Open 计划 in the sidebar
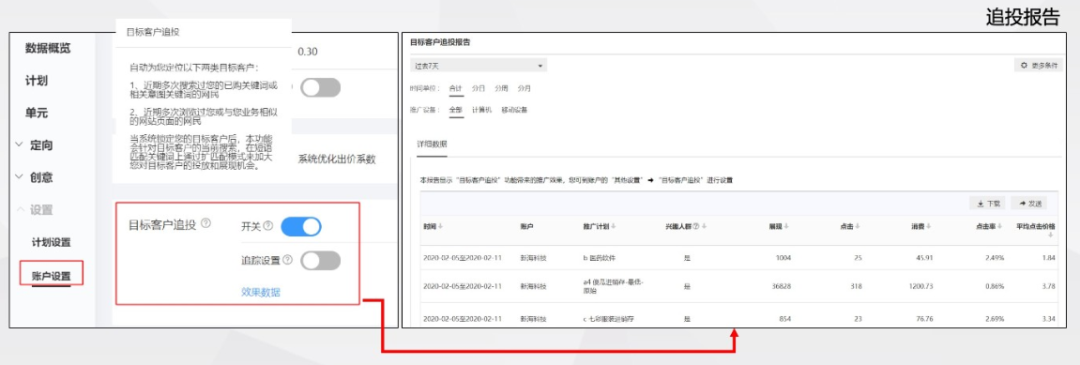The image size is (1080, 365). tap(37, 81)
